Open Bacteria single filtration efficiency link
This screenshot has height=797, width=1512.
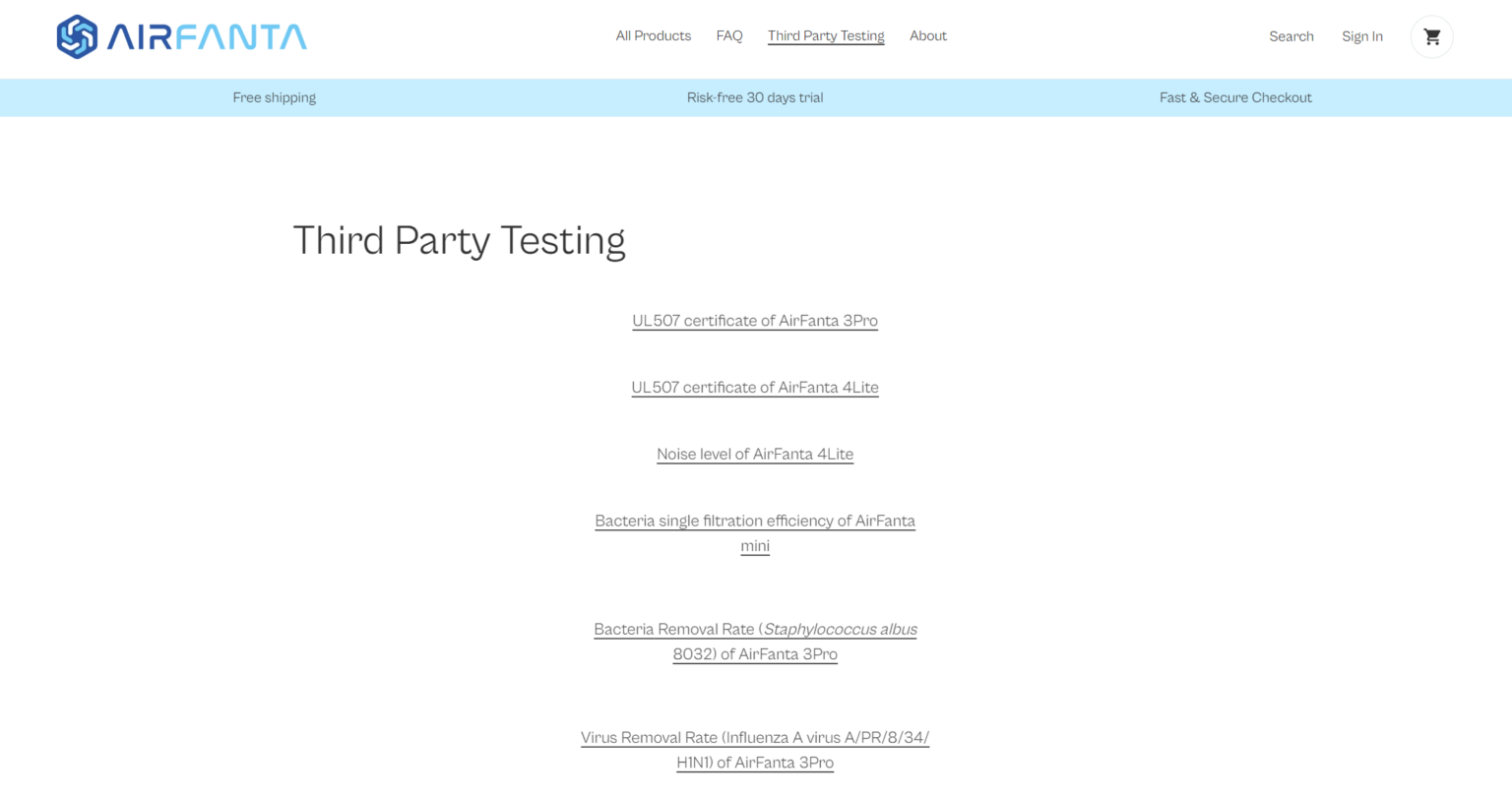click(x=755, y=521)
